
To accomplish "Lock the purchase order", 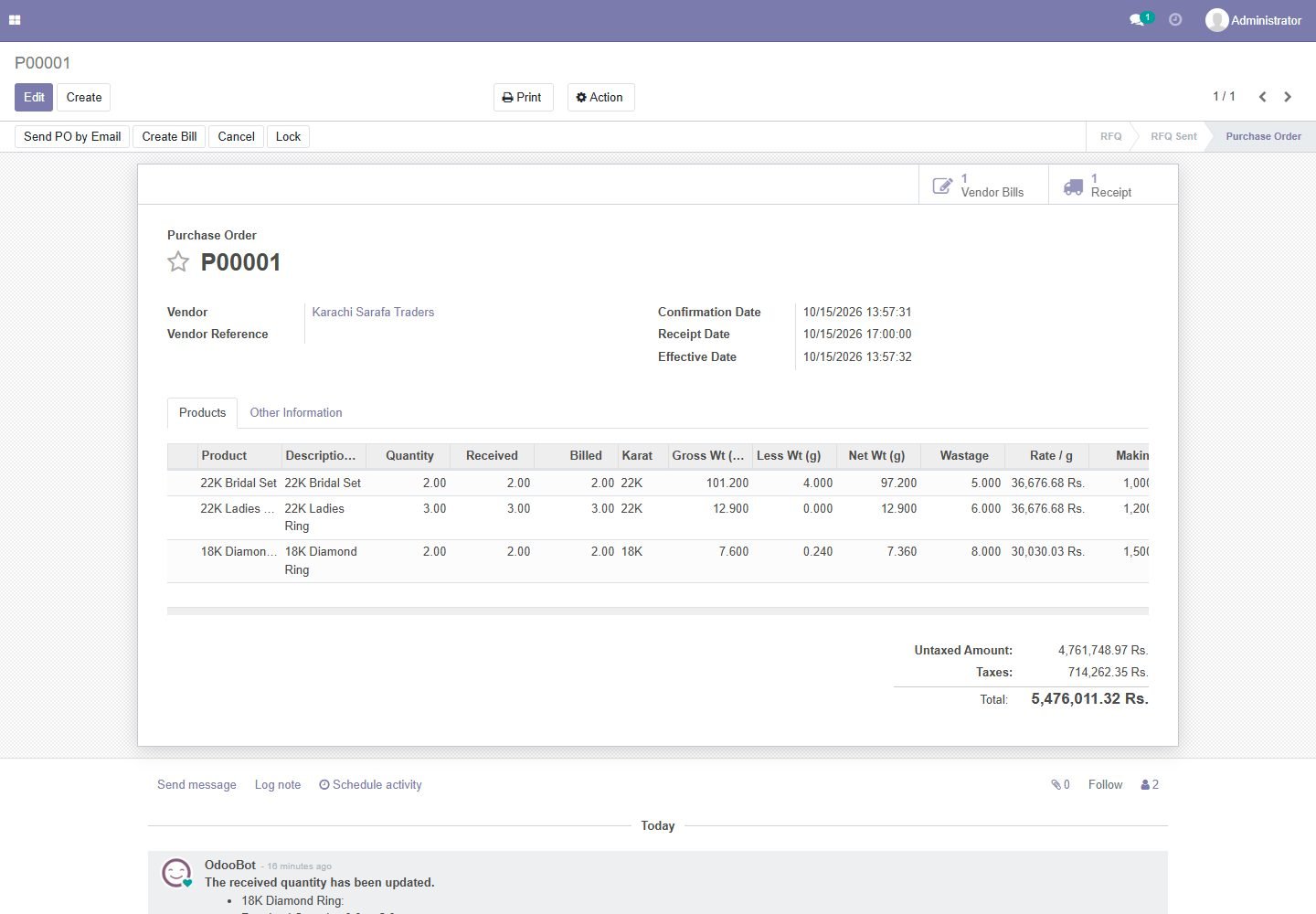I will click(288, 136).
